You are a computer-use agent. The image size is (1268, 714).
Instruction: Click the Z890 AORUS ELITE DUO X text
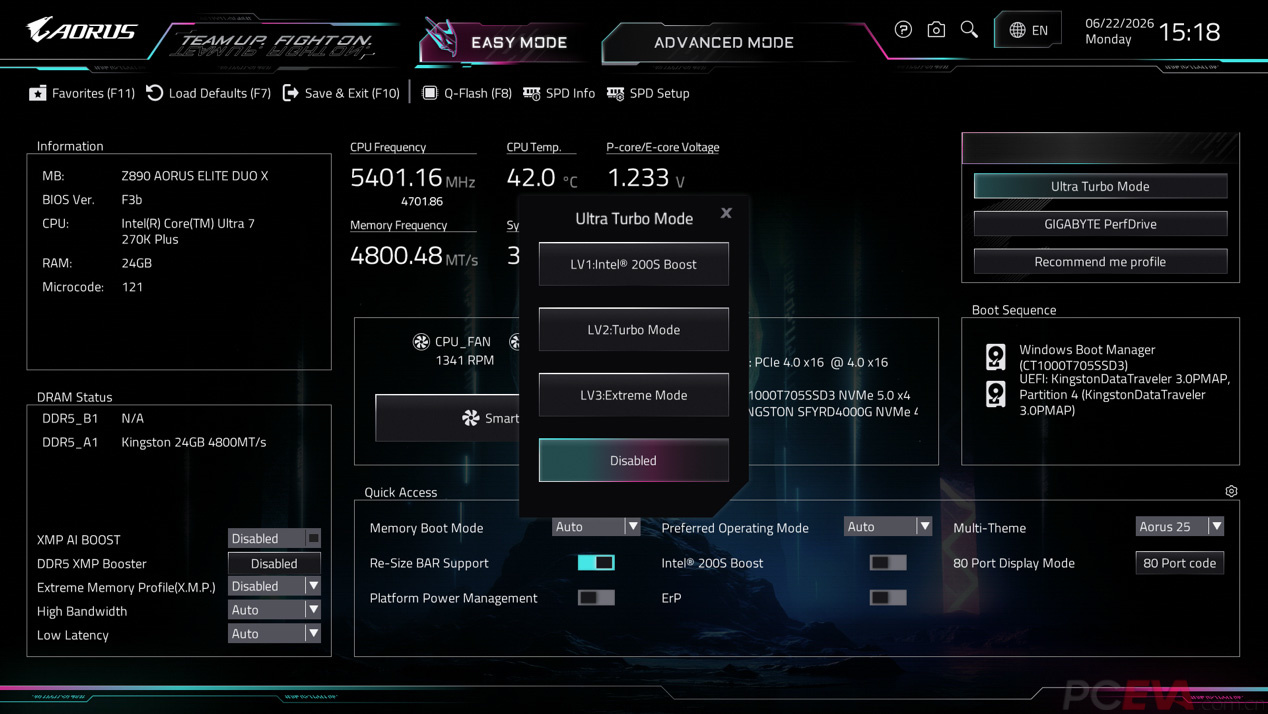tap(195, 175)
